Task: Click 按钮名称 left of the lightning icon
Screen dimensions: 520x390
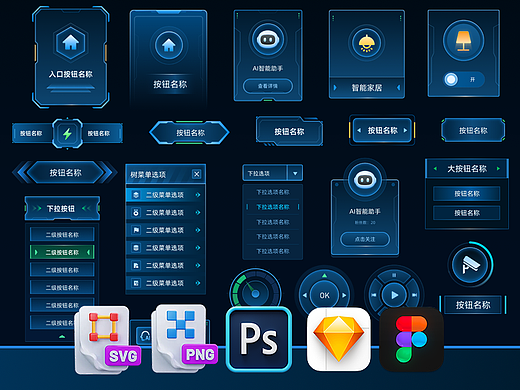Action: pos(32,133)
